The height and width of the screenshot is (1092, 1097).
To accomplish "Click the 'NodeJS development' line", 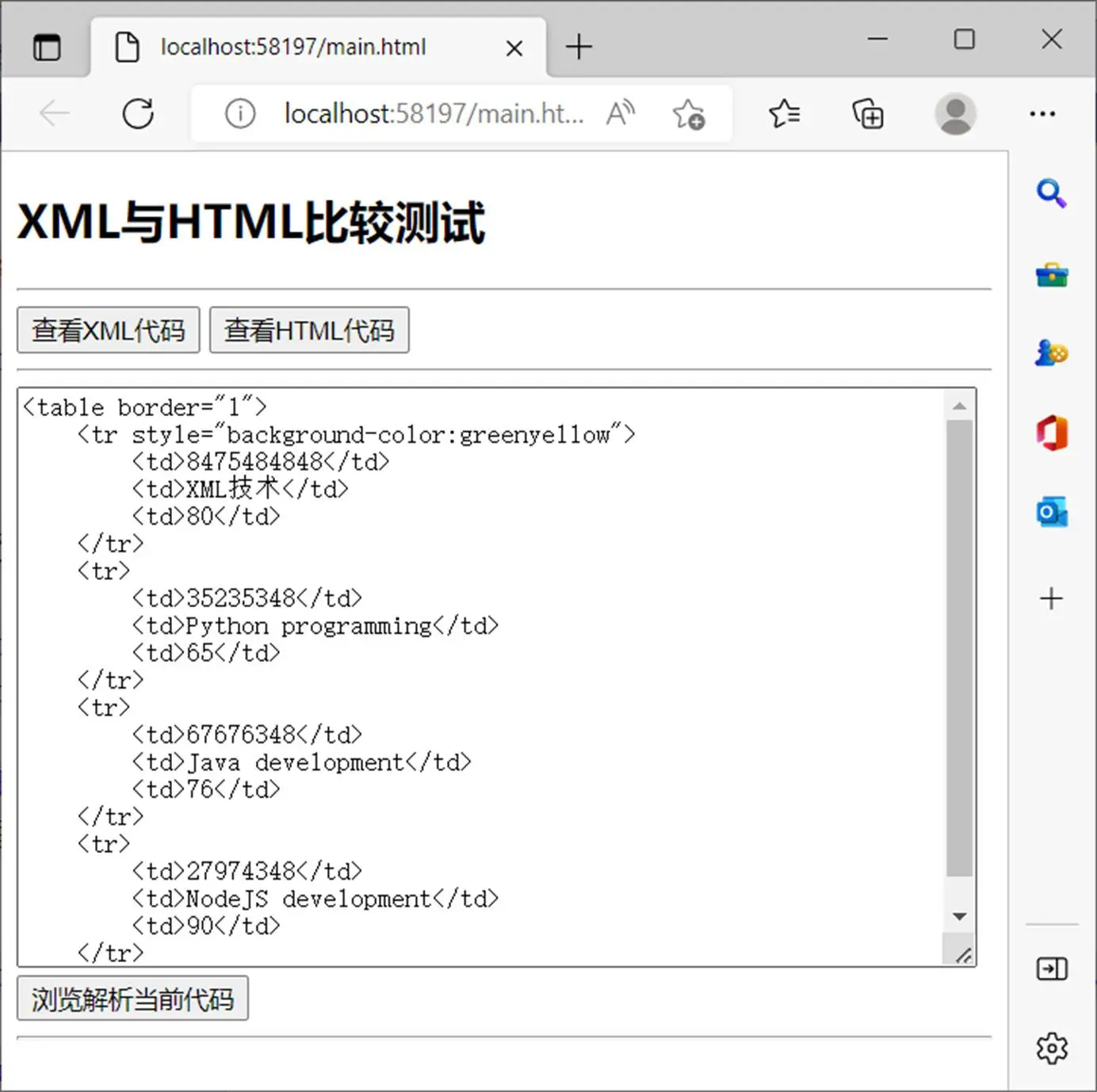I will click(x=315, y=899).
